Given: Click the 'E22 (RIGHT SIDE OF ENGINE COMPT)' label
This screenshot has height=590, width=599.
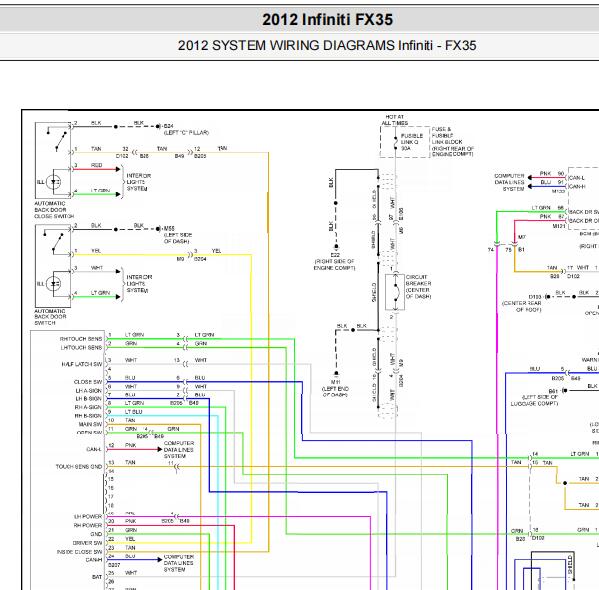Looking at the screenshot, I should (x=335, y=261).
